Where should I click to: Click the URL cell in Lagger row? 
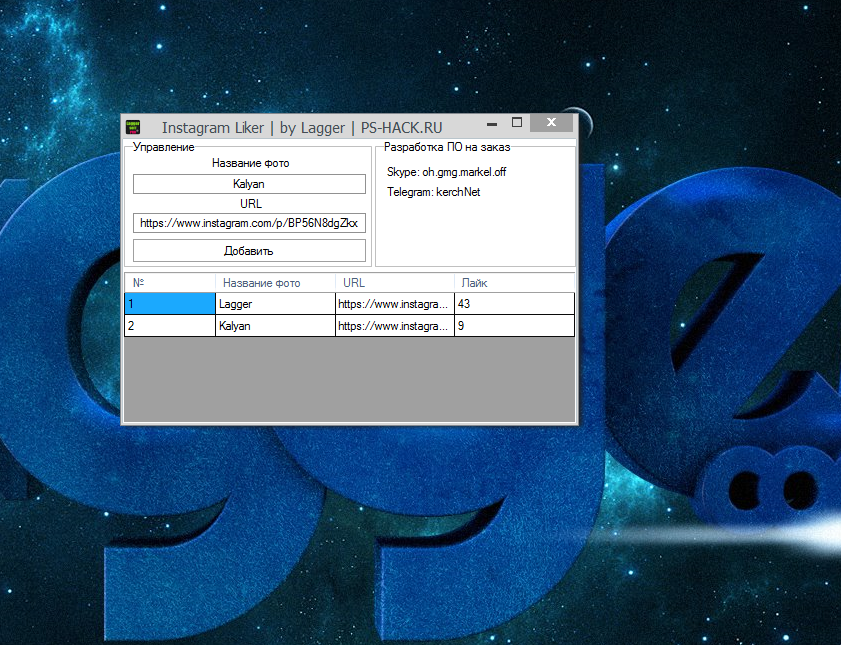pos(395,304)
